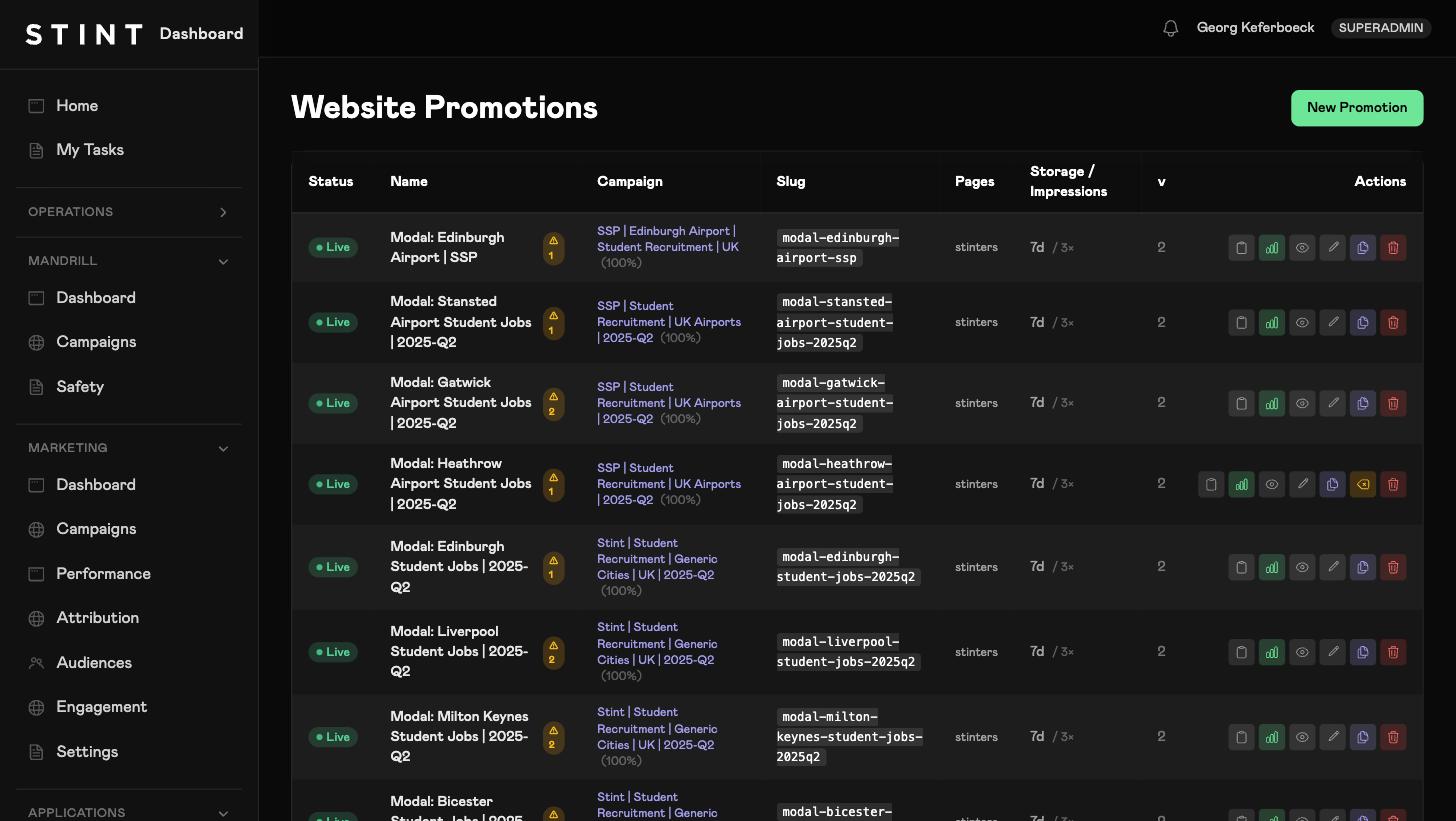Screen dimensions: 1456x821
Task: Click the New Promotion button
Action: [x=1357, y=108]
